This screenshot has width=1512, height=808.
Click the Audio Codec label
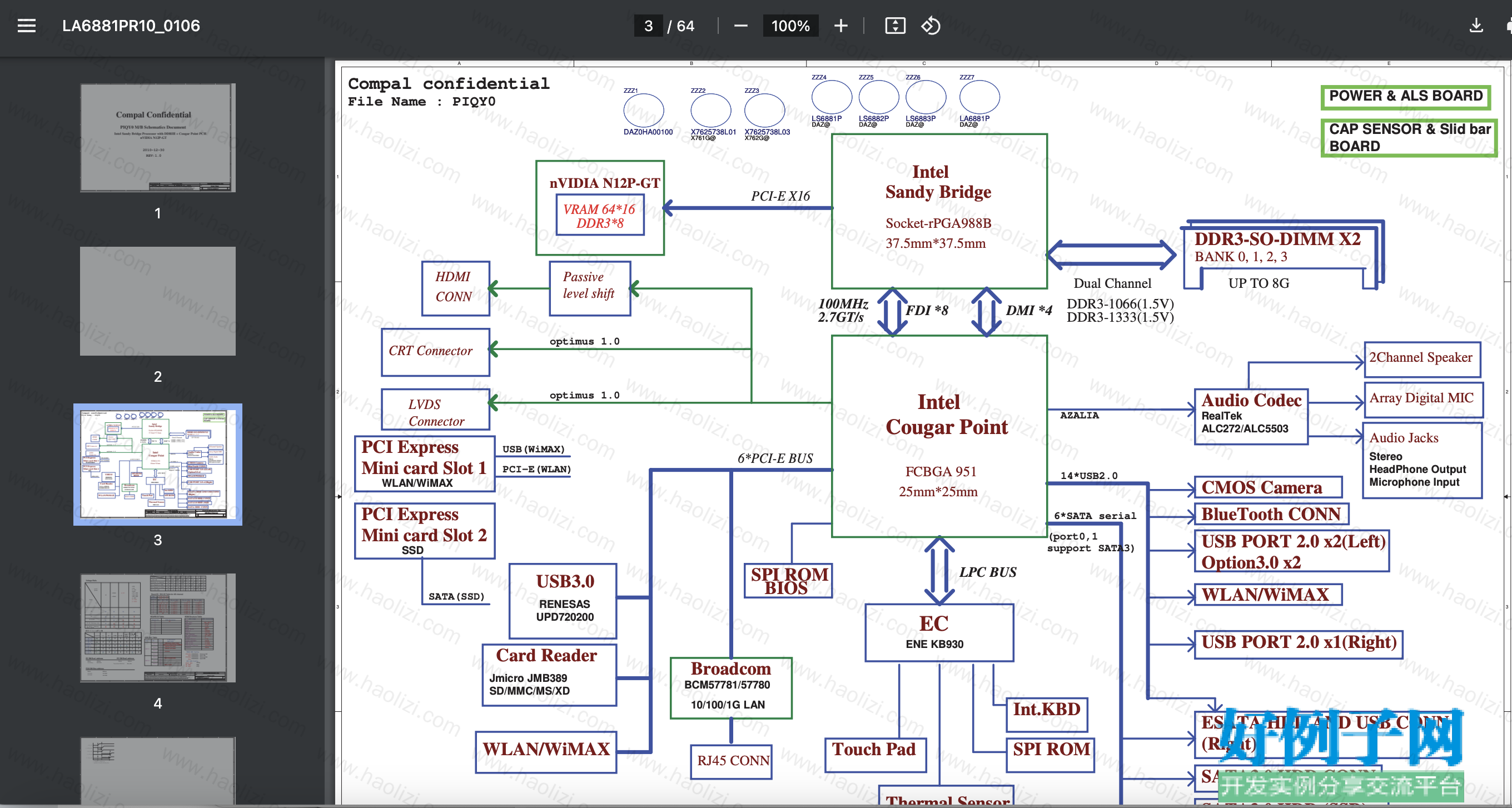tap(1251, 400)
